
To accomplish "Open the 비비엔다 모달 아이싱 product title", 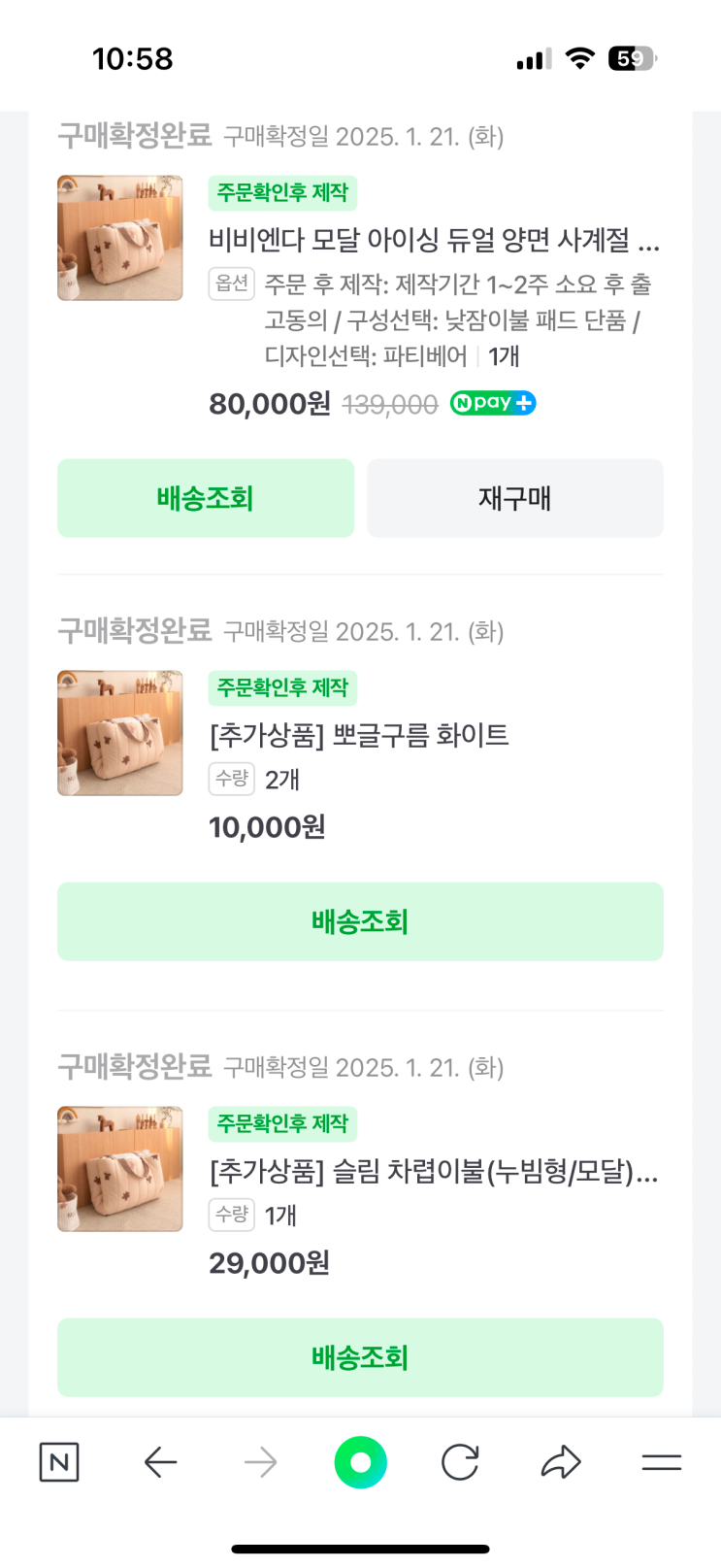I will pos(434,240).
